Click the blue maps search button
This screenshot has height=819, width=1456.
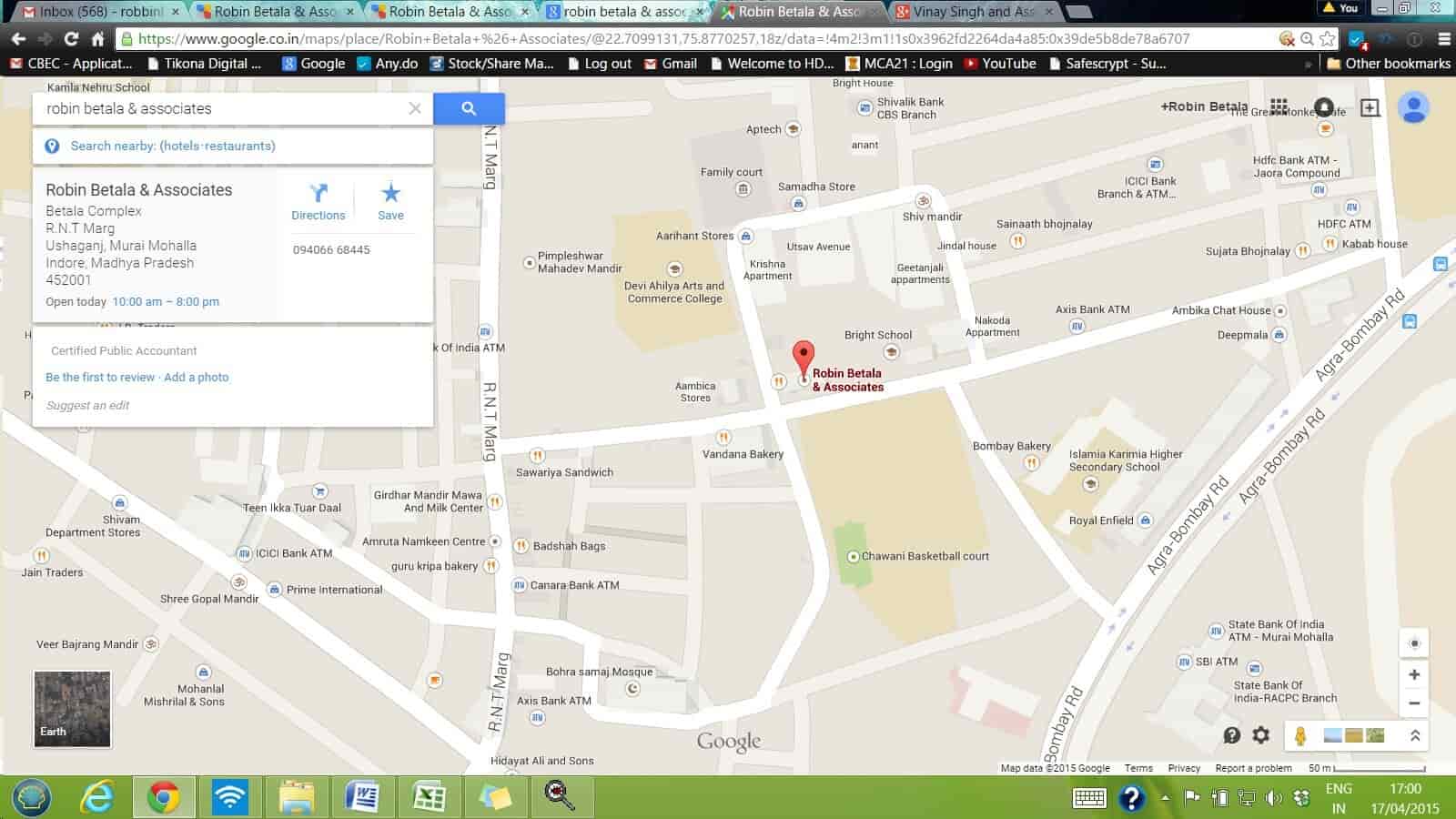(469, 108)
